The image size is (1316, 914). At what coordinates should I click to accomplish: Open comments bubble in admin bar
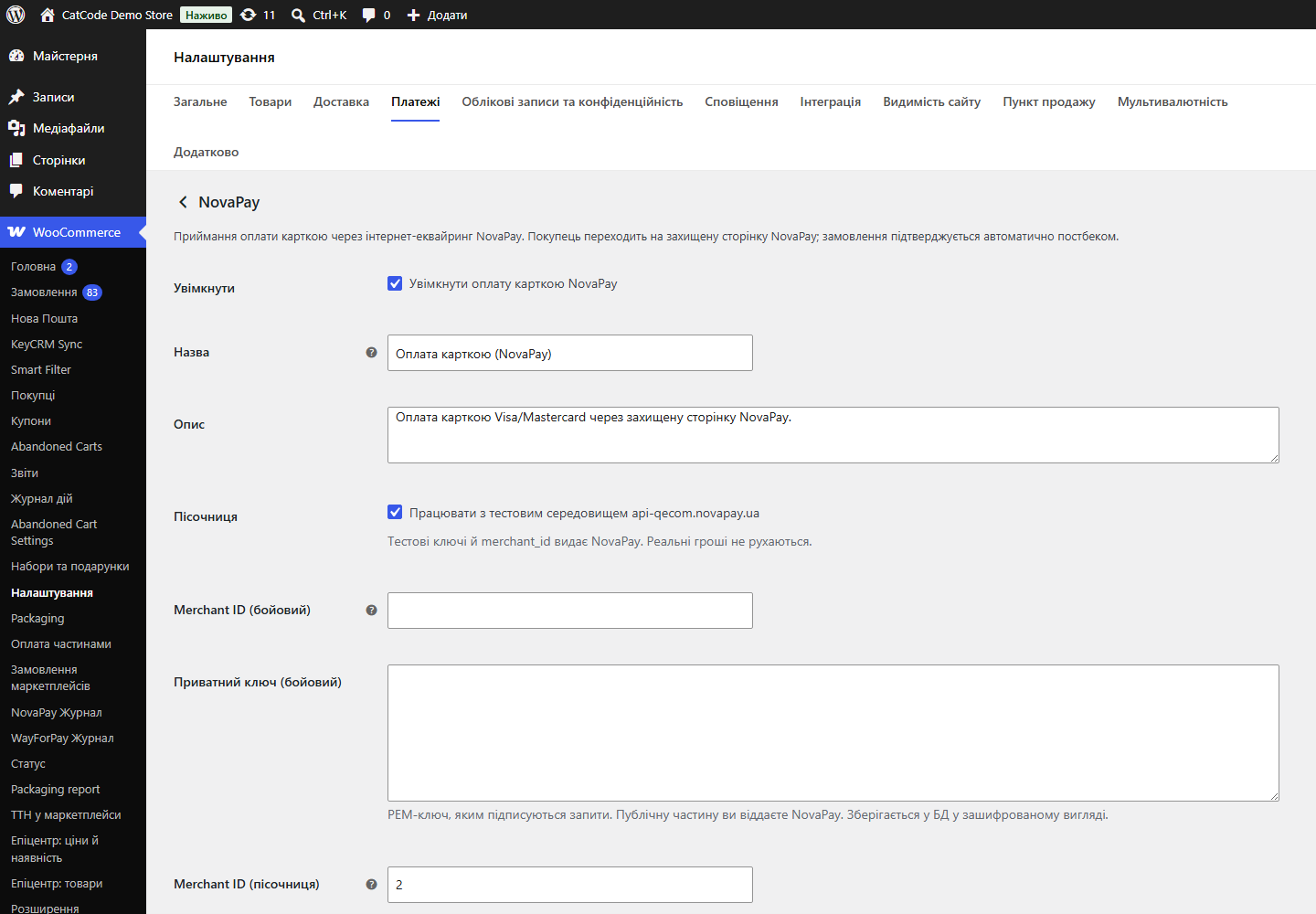368,15
